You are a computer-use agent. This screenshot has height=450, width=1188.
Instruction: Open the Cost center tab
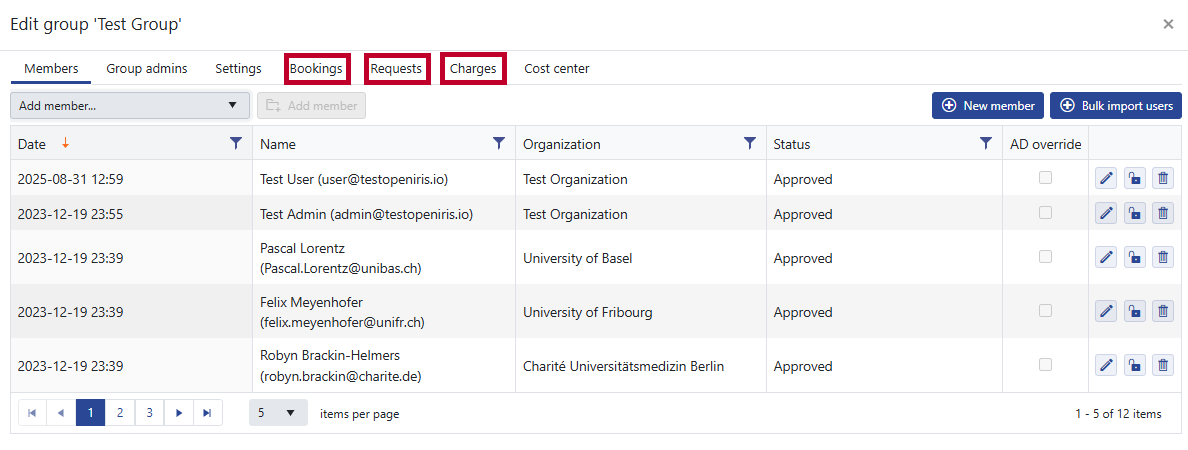click(556, 69)
